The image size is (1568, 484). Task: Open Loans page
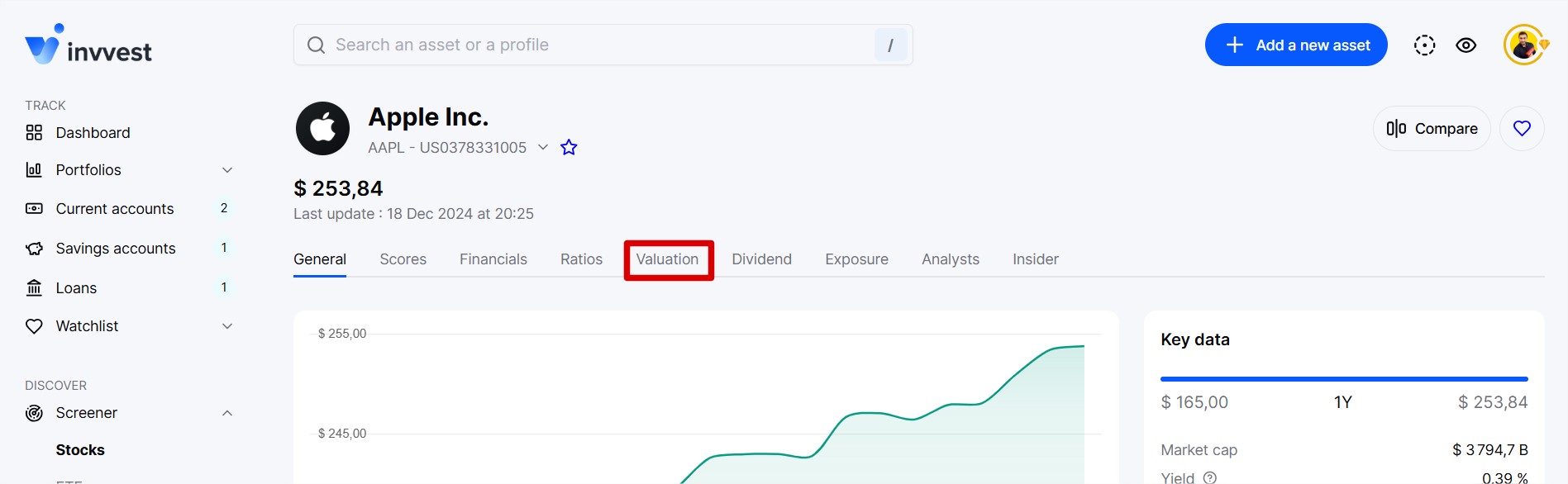[x=76, y=287]
